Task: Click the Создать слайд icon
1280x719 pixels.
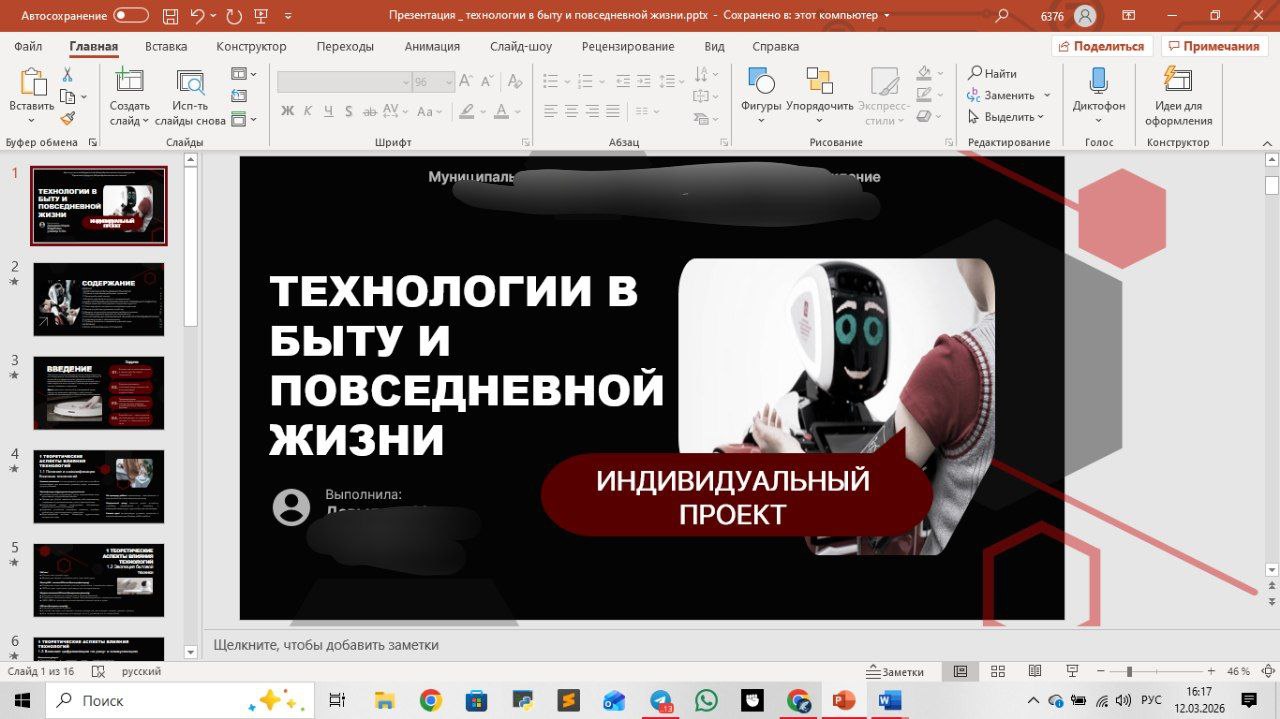Action: (x=129, y=83)
